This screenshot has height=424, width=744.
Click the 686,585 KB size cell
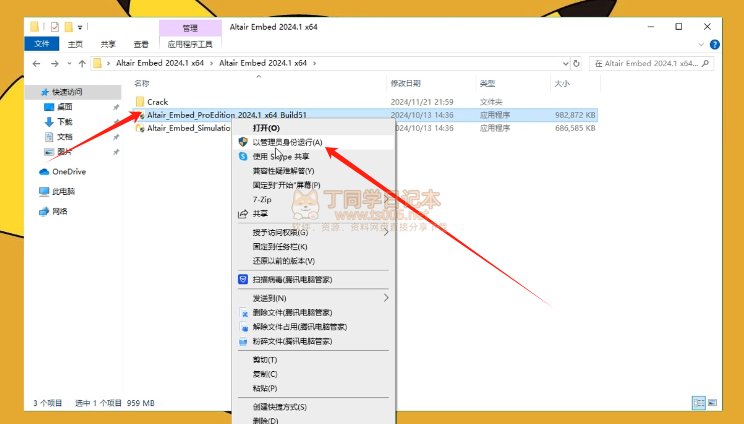[575, 128]
